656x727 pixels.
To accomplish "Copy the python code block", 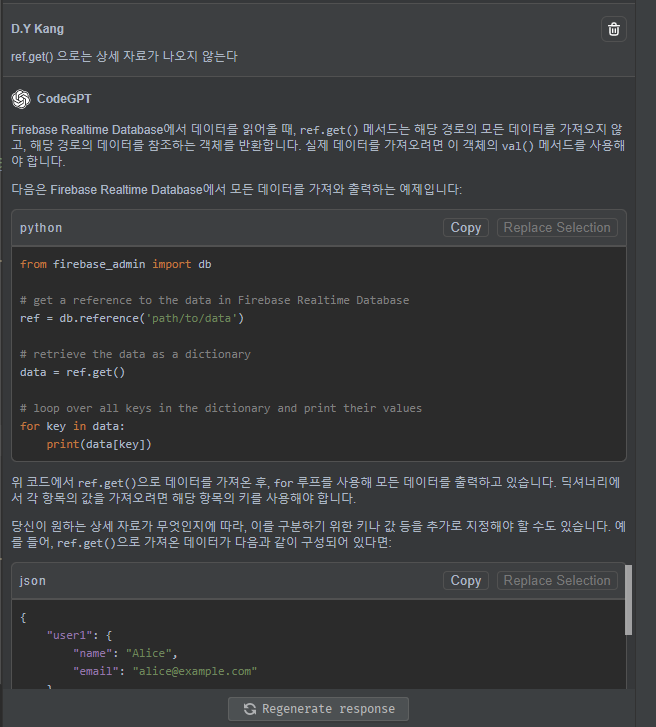I will pyautogui.click(x=465, y=228).
